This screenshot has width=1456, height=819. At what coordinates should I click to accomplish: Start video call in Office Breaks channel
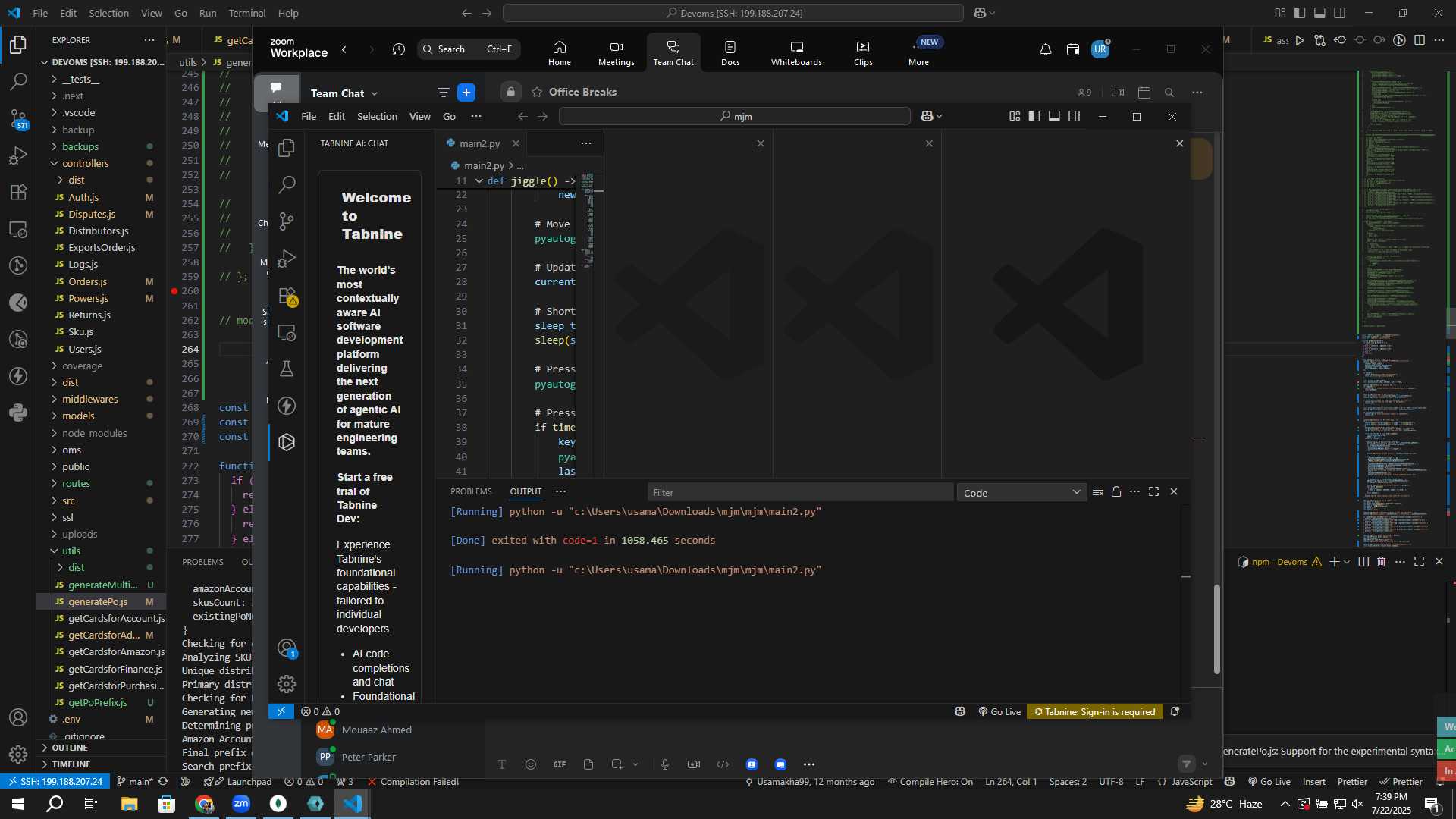(1118, 93)
